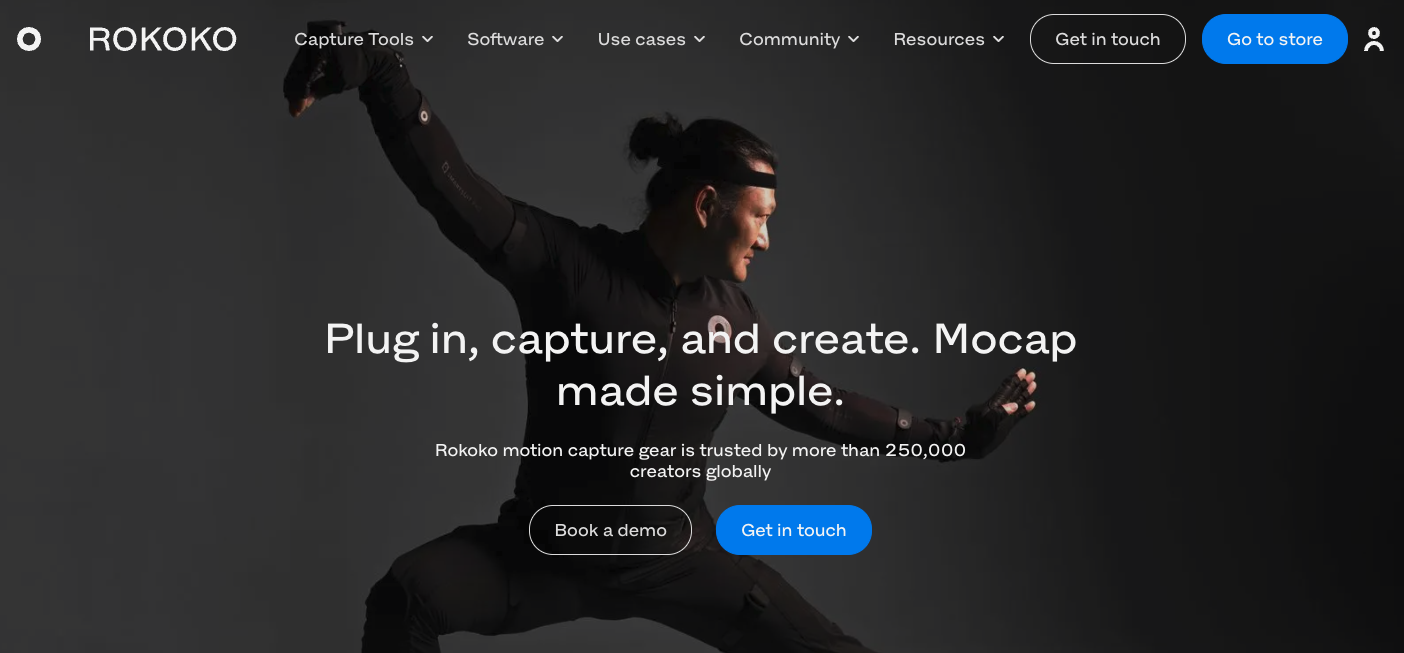Book a demo from the hero section
1404x653 pixels.
pyautogui.click(x=610, y=530)
